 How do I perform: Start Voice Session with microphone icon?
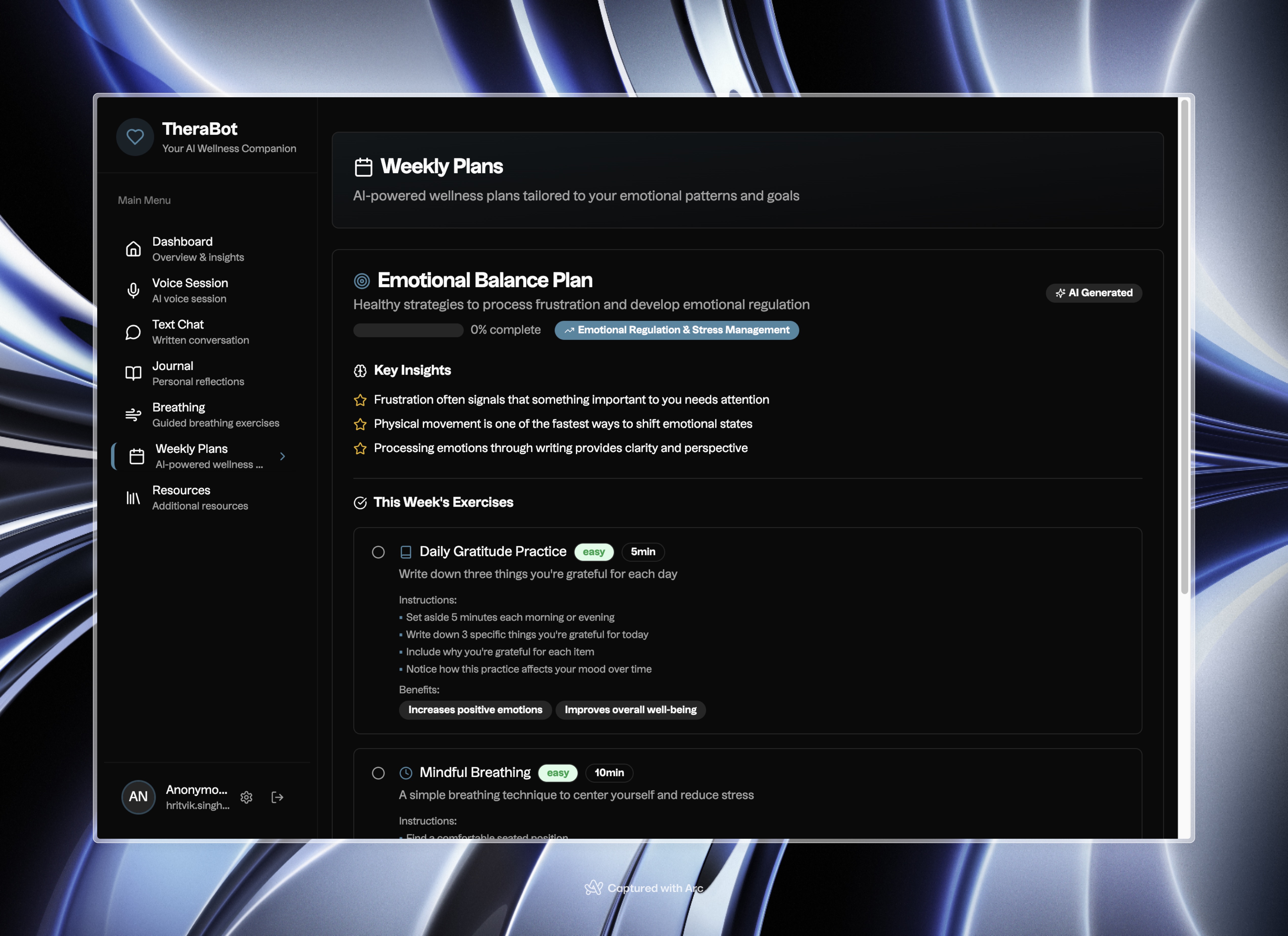click(x=133, y=290)
